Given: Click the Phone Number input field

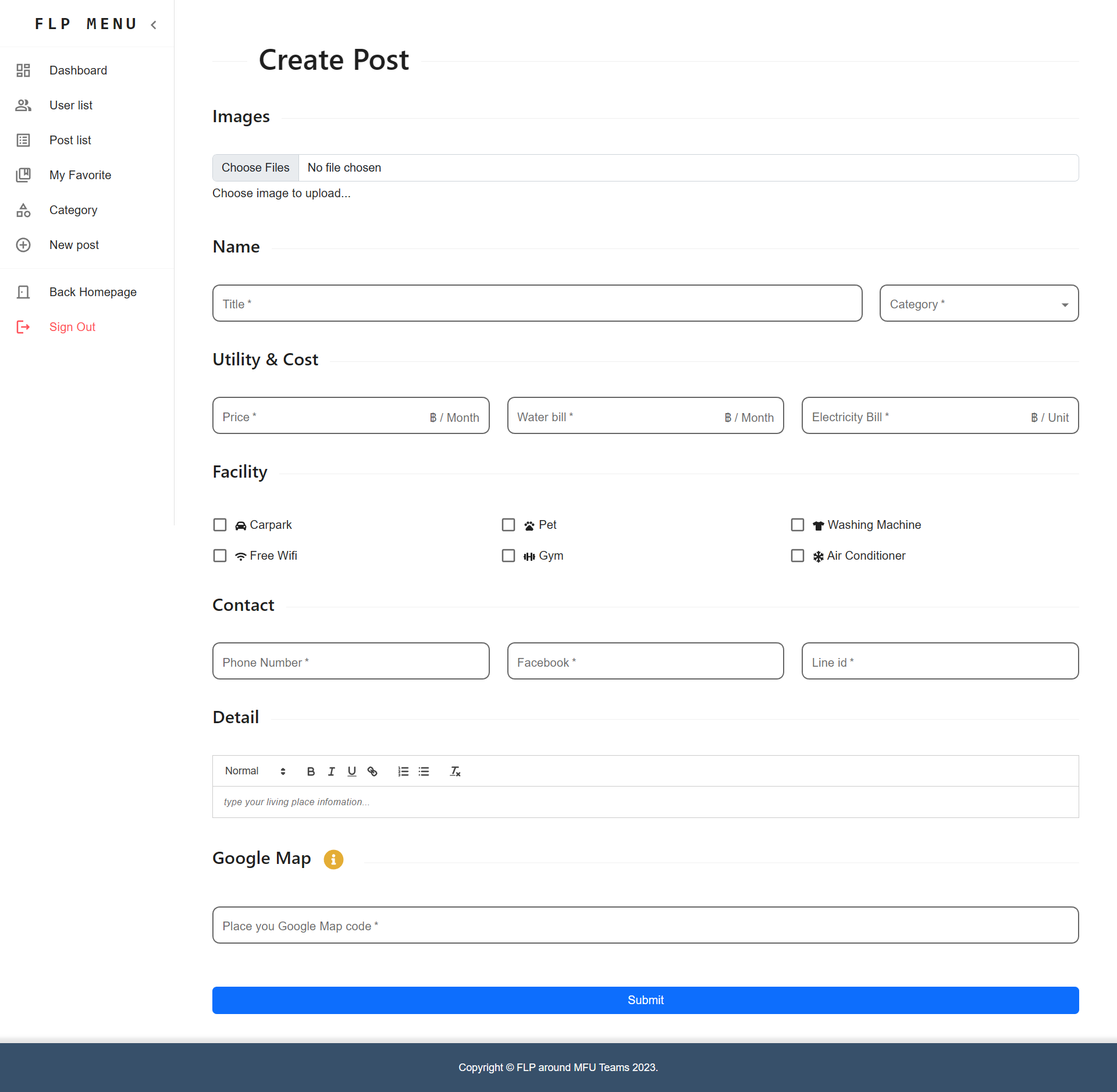Looking at the screenshot, I should pyautogui.click(x=350, y=661).
